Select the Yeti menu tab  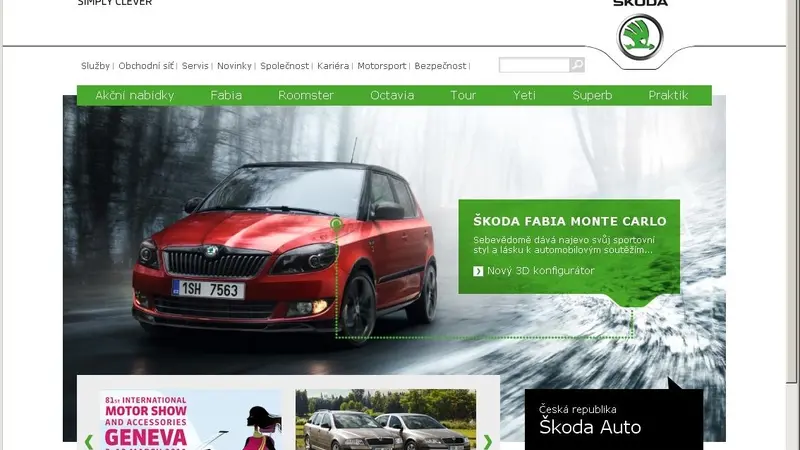tap(524, 95)
